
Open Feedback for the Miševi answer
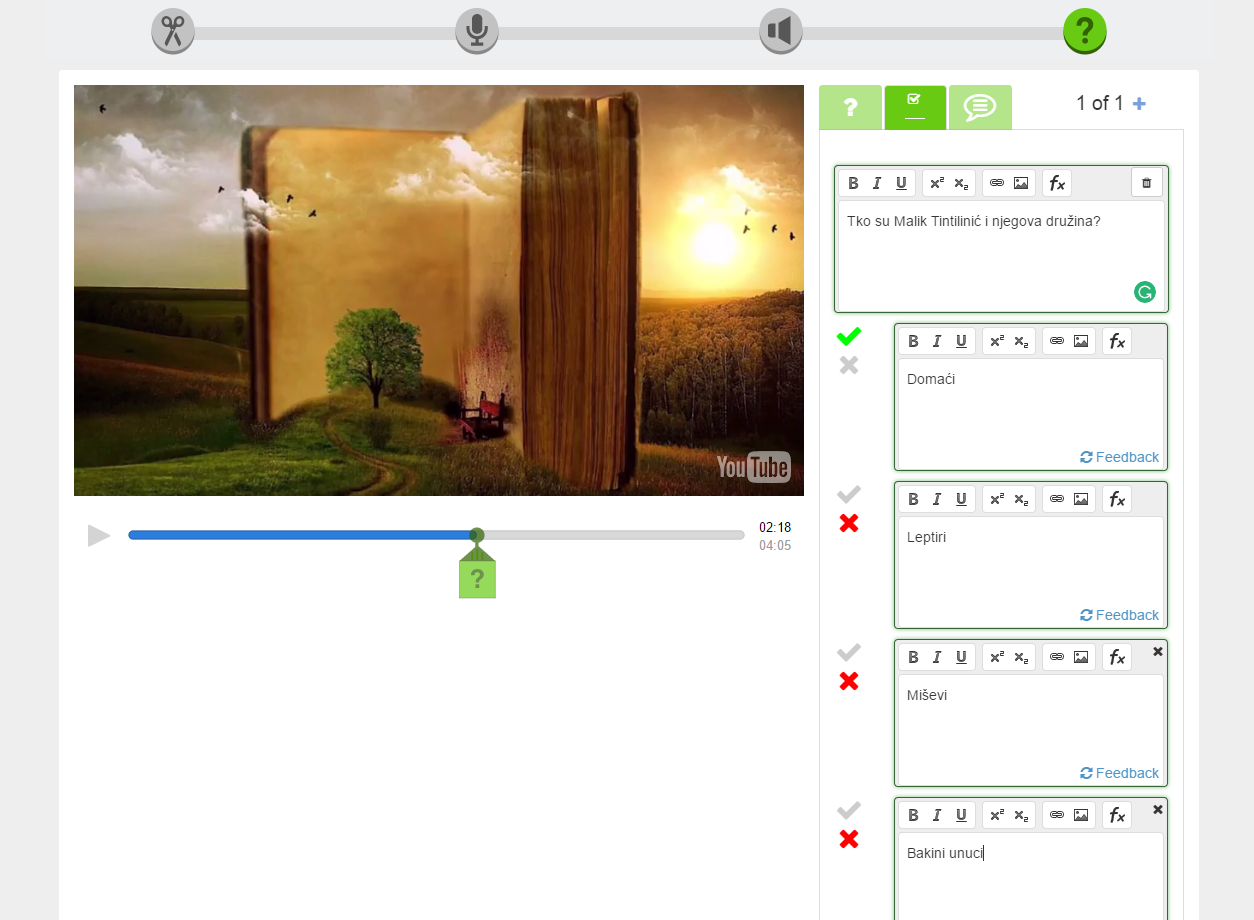pyautogui.click(x=1119, y=773)
